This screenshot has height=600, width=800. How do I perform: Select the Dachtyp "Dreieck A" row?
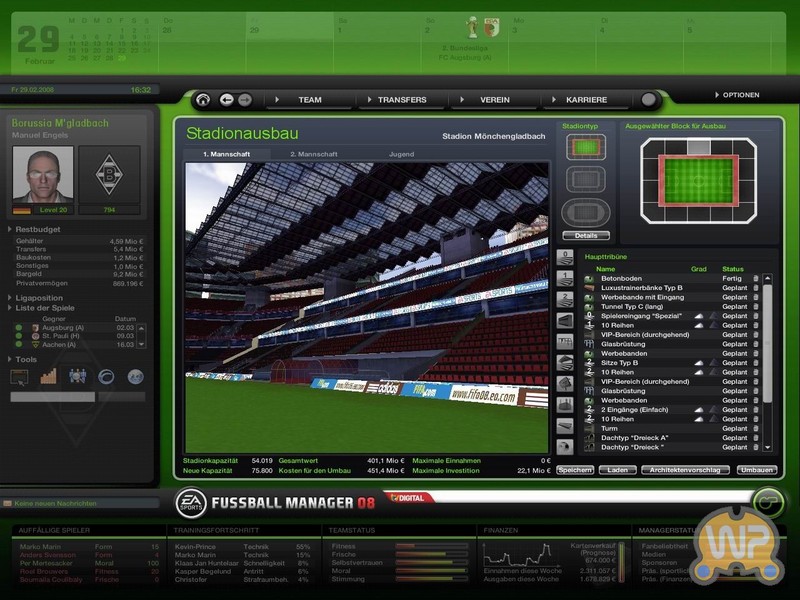[x=672, y=438]
